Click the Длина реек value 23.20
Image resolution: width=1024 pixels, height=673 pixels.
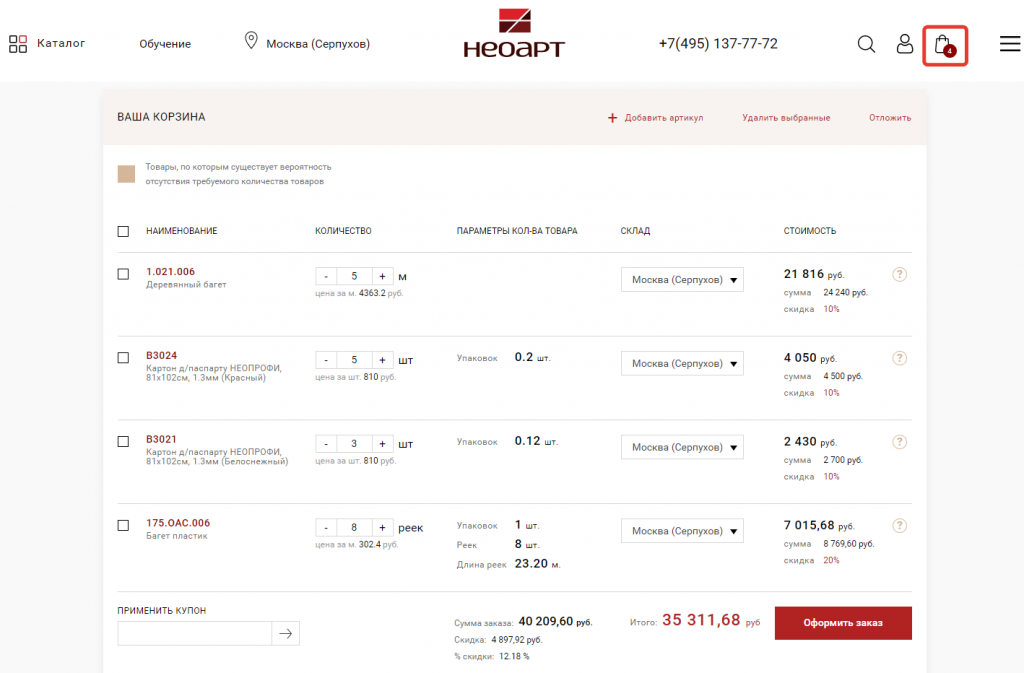coord(531,564)
